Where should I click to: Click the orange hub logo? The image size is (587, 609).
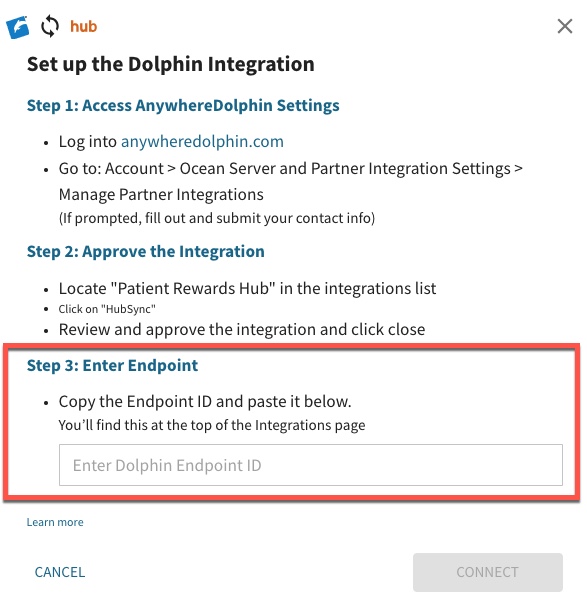click(84, 26)
